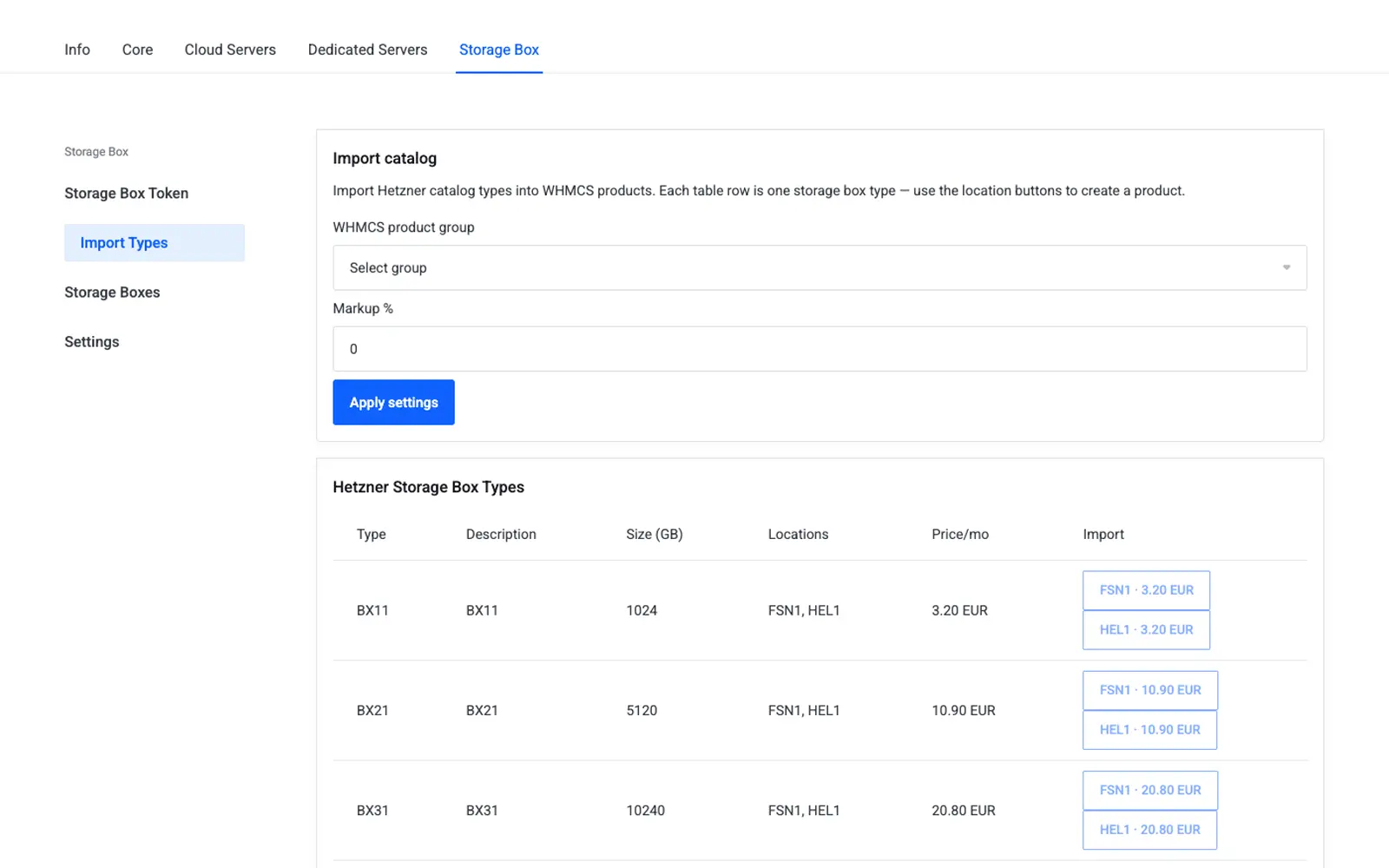Import BX31 at HEL1 for 20.80 EUR

tap(1149, 829)
